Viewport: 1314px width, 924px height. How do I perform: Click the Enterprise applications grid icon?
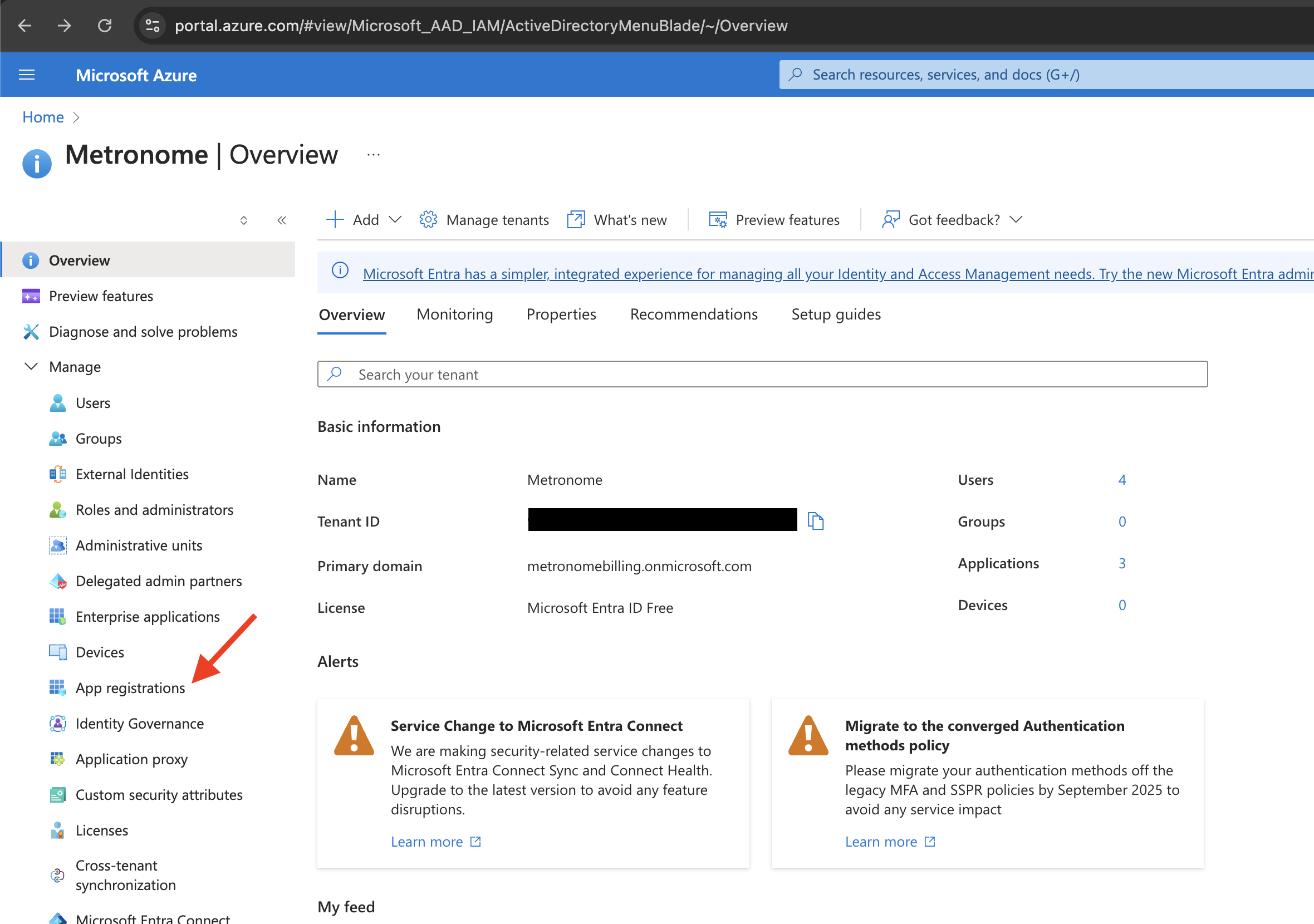click(x=57, y=616)
